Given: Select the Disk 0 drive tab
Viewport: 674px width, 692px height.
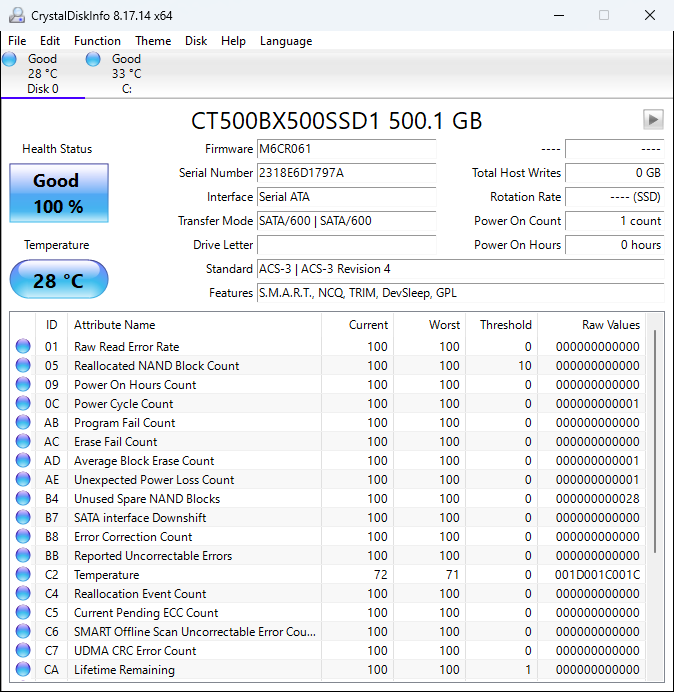Looking at the screenshot, I should (42, 74).
